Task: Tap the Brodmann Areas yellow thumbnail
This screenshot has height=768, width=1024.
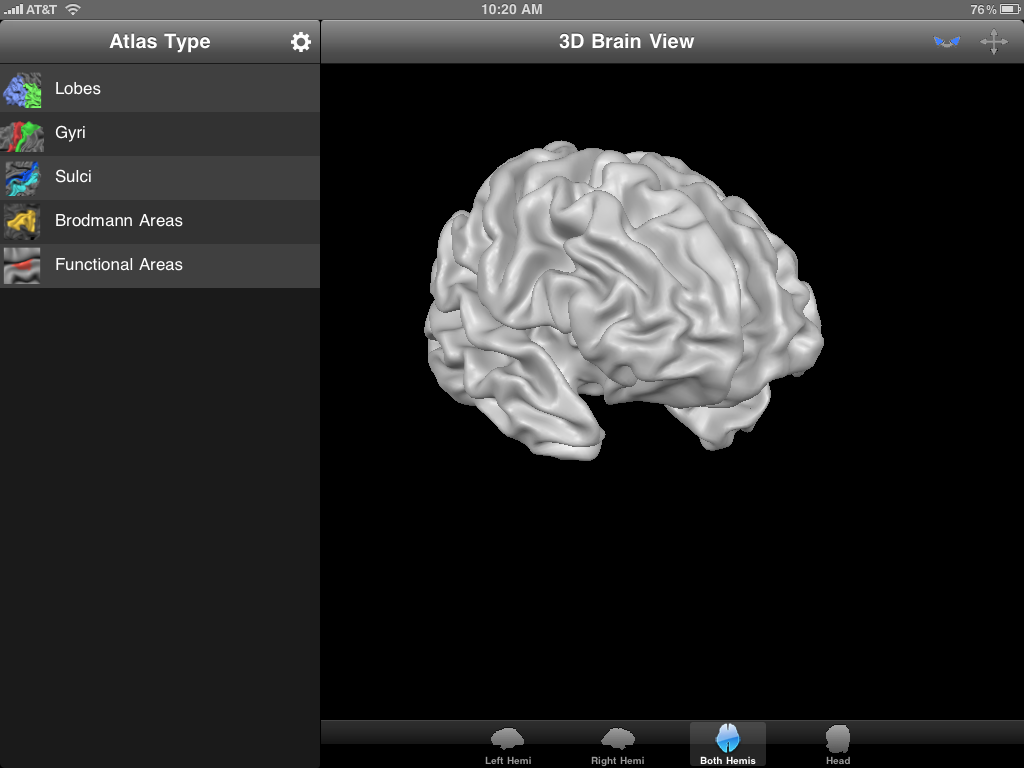Action: click(22, 221)
